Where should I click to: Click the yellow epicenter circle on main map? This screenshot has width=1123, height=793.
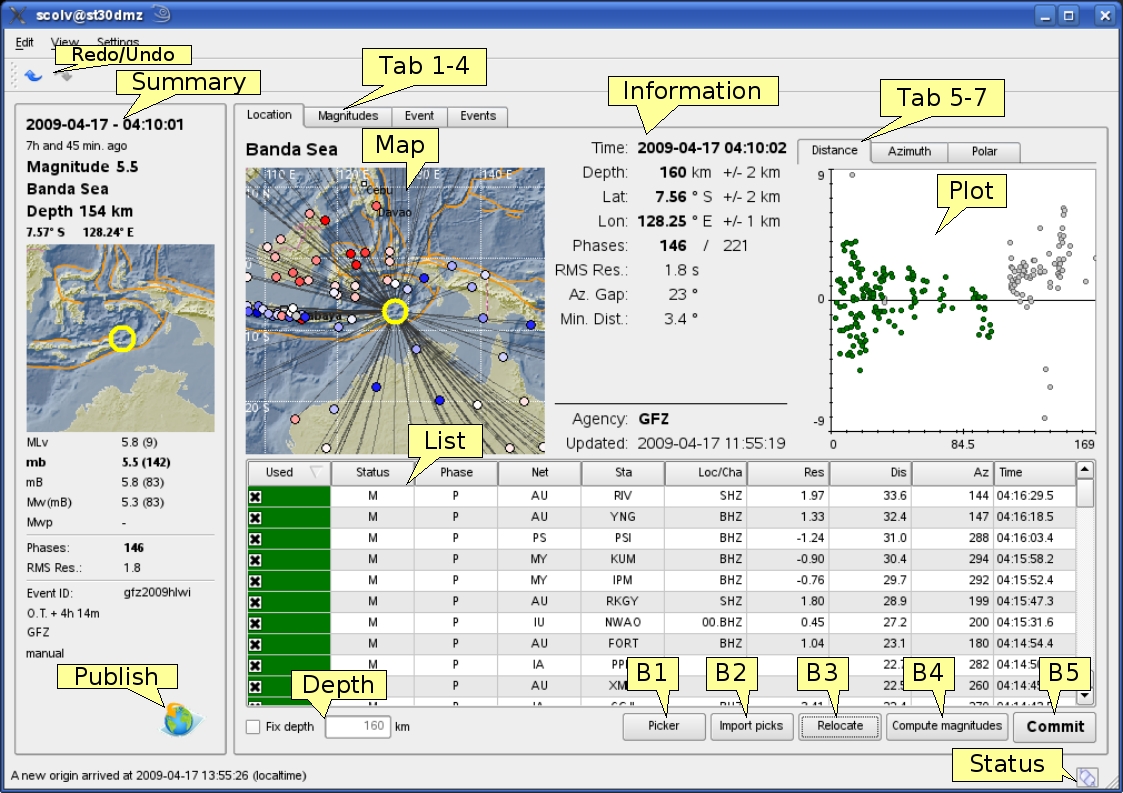click(x=396, y=312)
